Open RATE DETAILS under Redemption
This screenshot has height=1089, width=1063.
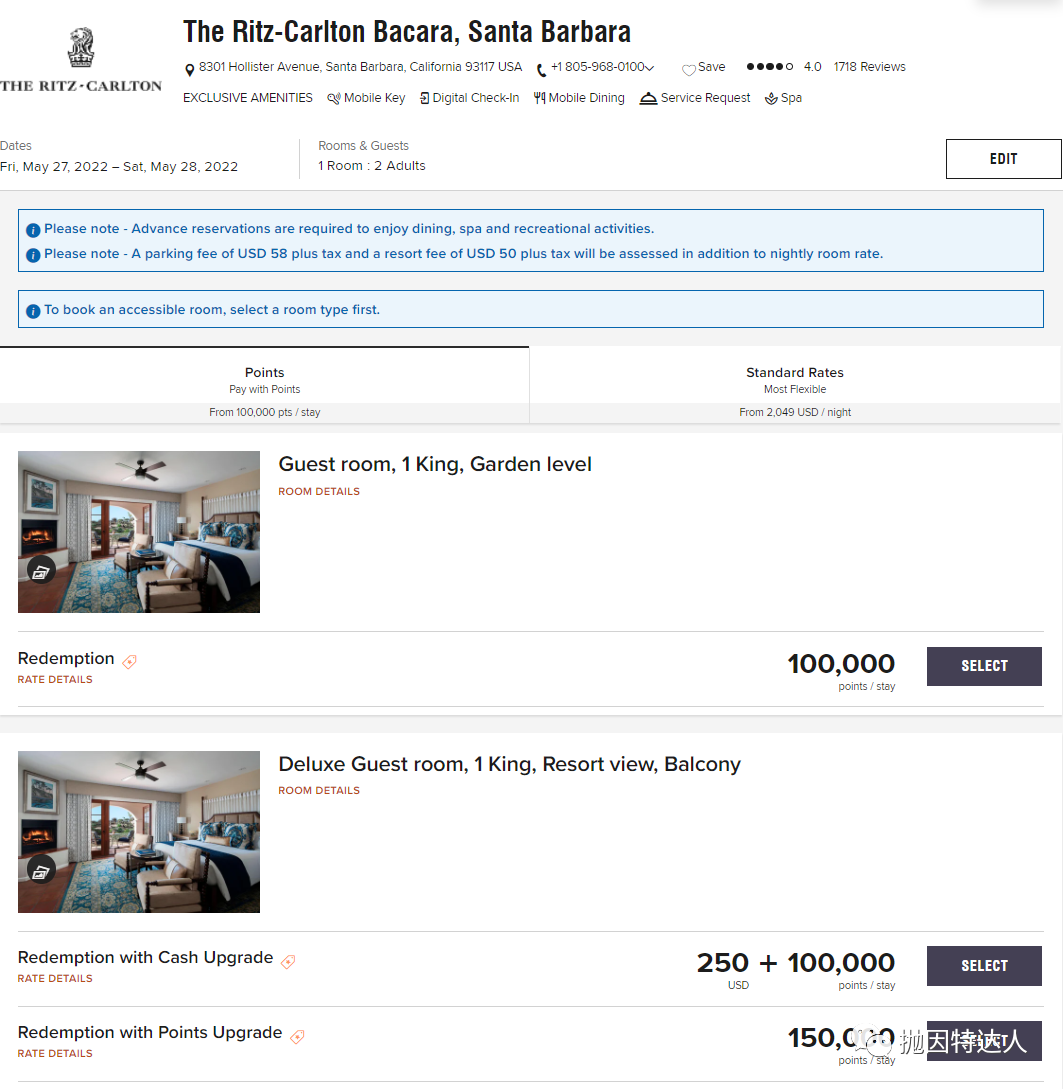click(55, 679)
